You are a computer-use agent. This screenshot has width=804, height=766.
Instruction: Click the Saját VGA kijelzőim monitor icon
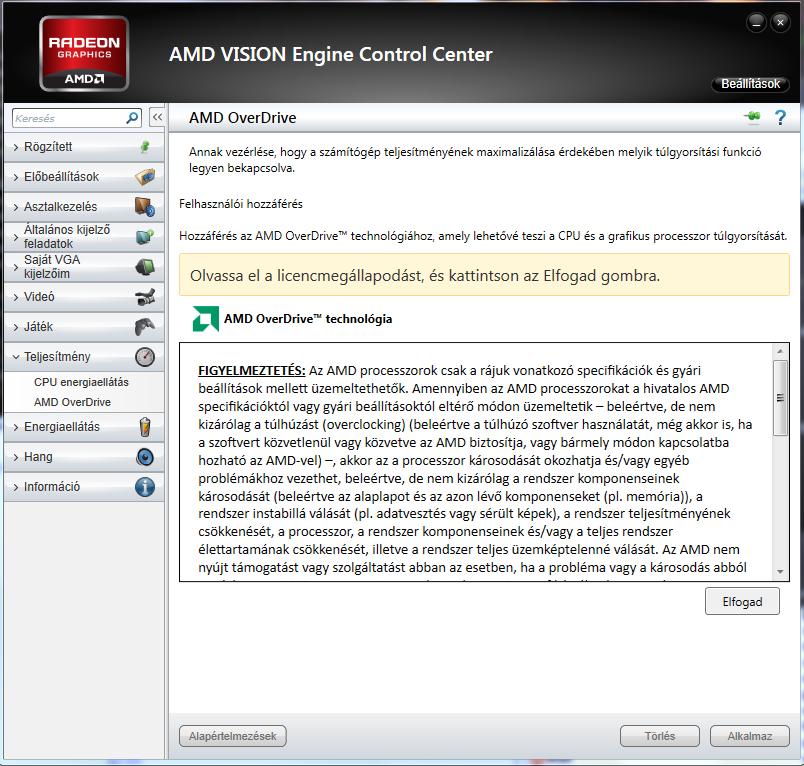pyautogui.click(x=145, y=267)
